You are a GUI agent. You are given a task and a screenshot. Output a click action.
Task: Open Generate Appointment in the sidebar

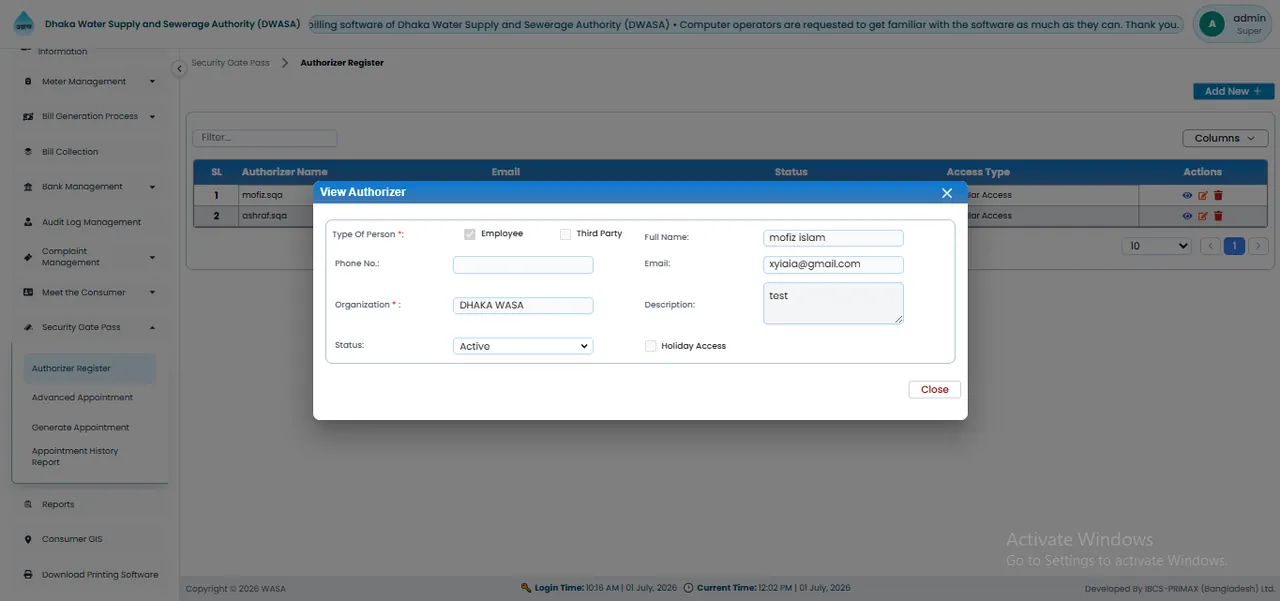click(80, 428)
